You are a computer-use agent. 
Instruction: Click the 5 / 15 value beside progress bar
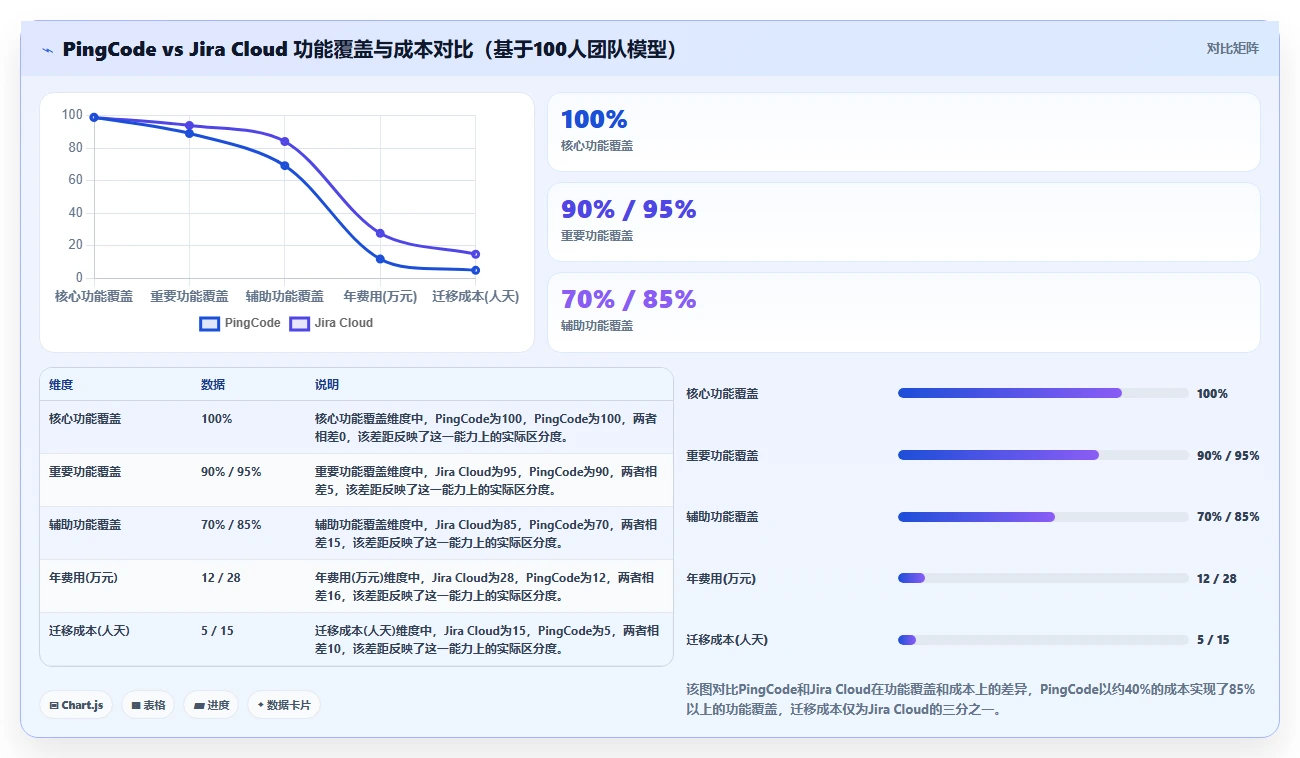(x=1213, y=640)
